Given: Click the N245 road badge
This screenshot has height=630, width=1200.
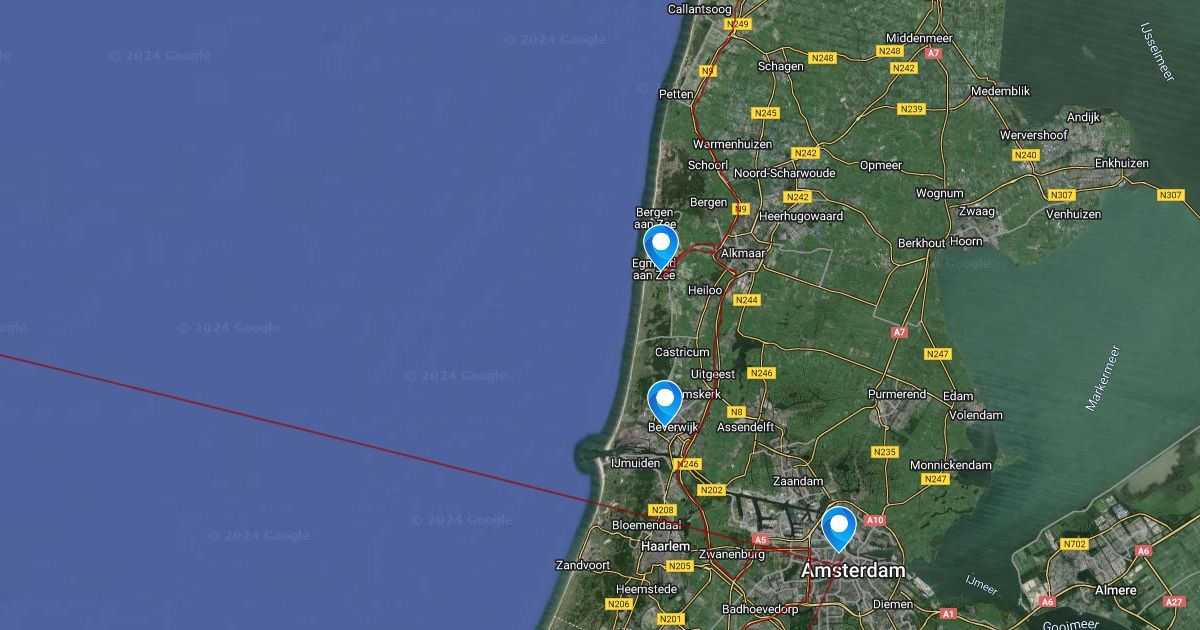Looking at the screenshot, I should click(x=765, y=113).
